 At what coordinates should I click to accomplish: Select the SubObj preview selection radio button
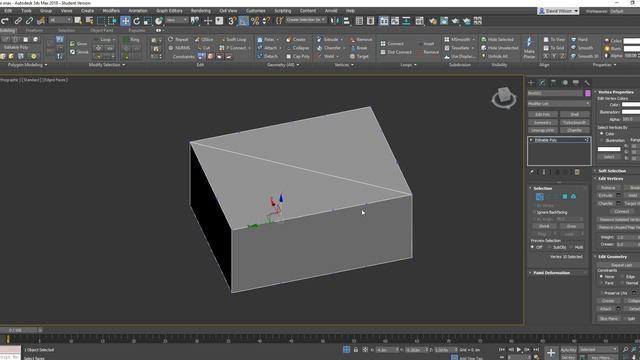point(550,247)
